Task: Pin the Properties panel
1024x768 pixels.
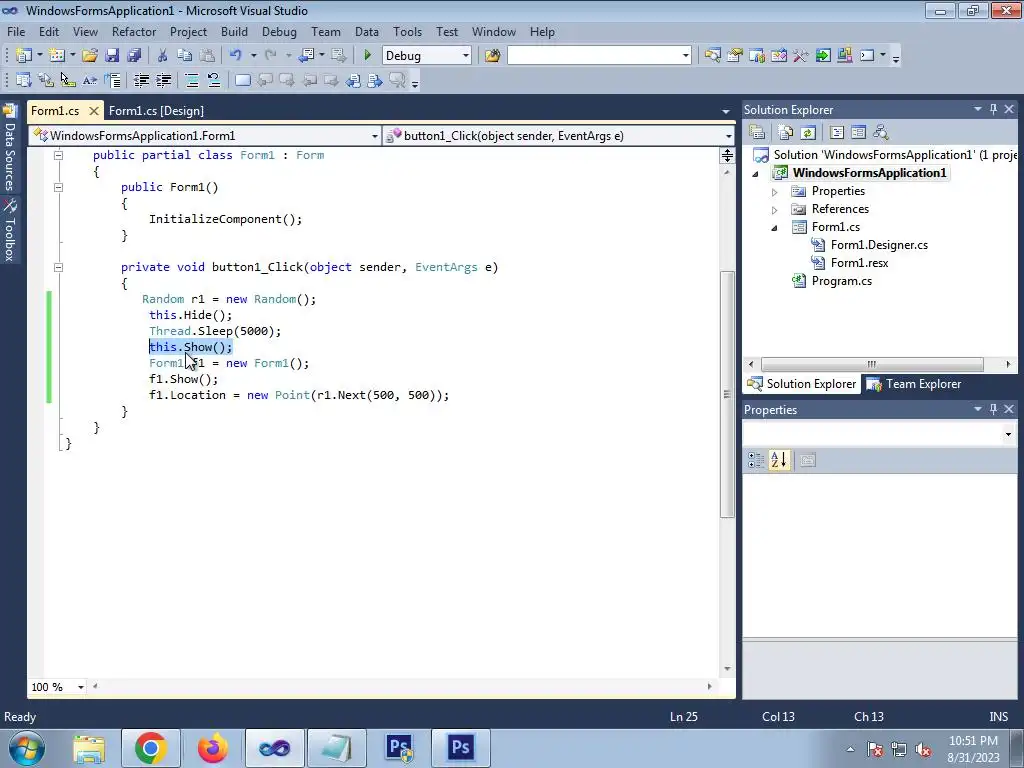Action: pos(993,409)
